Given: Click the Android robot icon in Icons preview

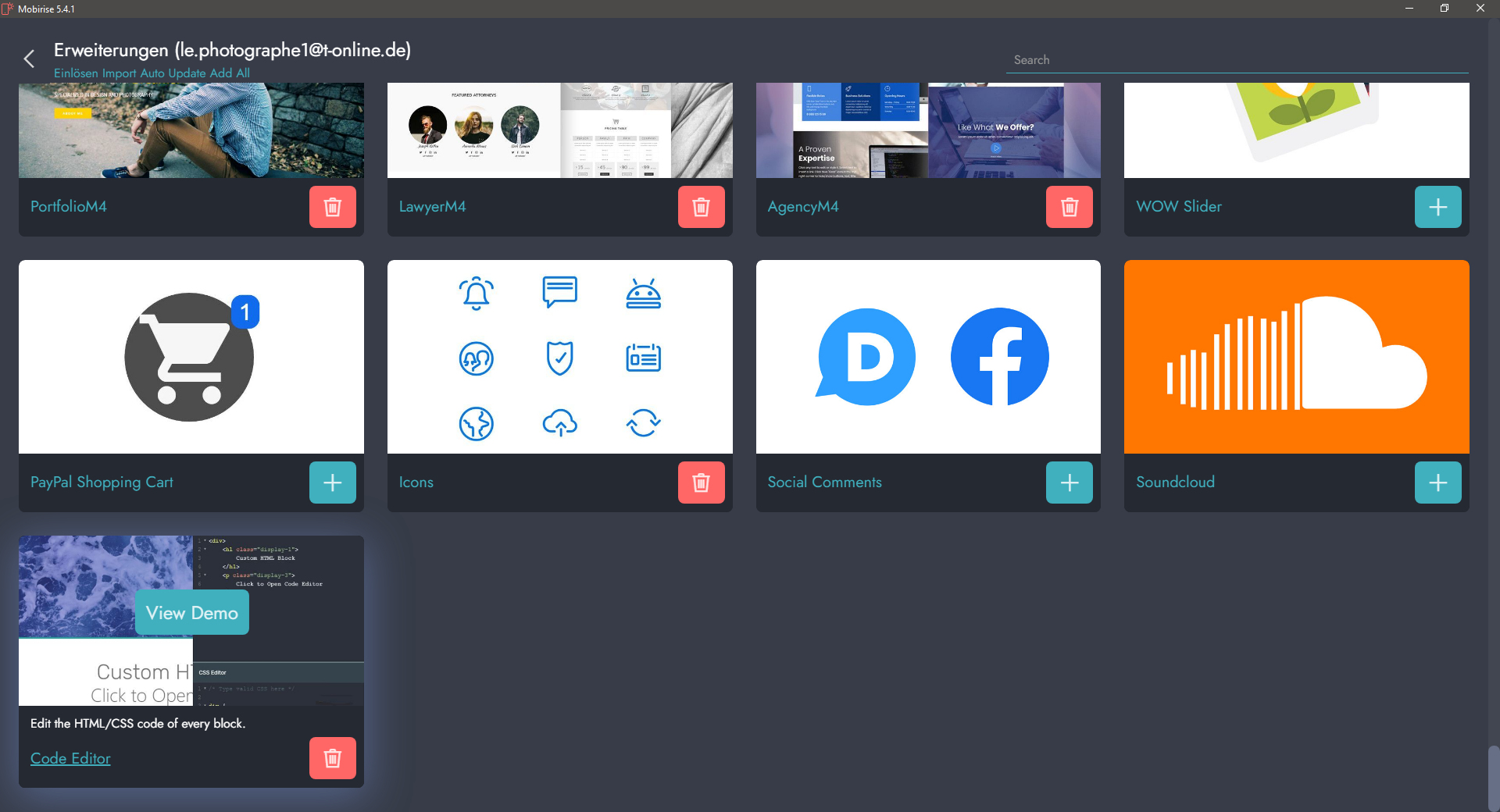Looking at the screenshot, I should (644, 294).
